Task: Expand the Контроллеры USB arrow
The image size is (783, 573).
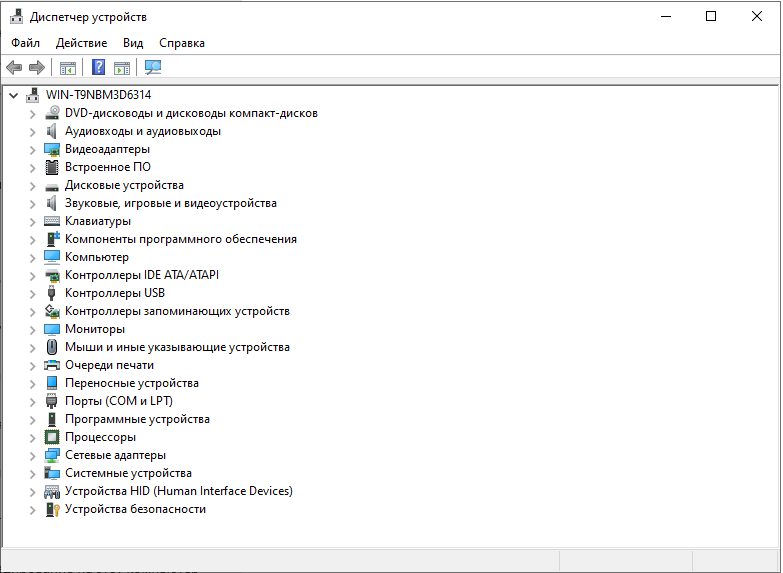Action: [x=32, y=293]
